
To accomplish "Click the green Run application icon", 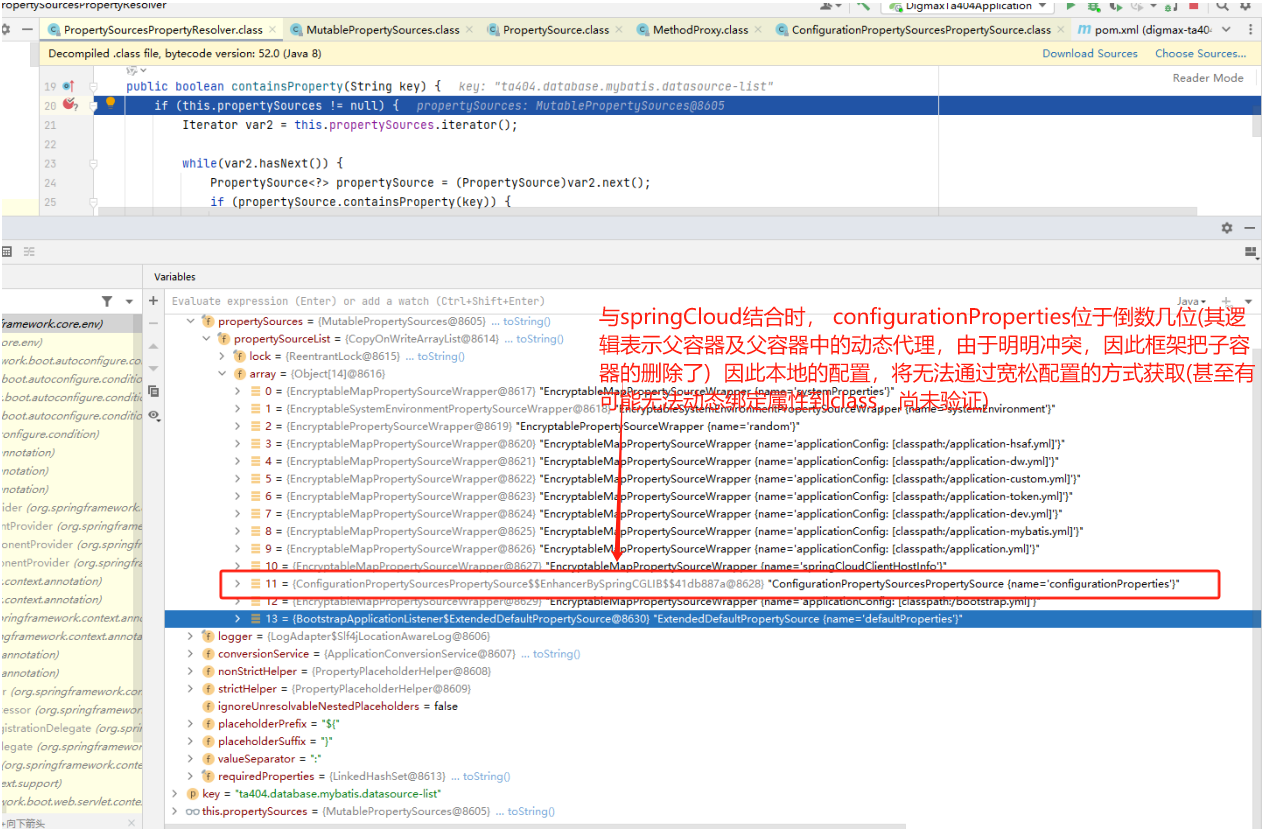I will (x=1071, y=6).
